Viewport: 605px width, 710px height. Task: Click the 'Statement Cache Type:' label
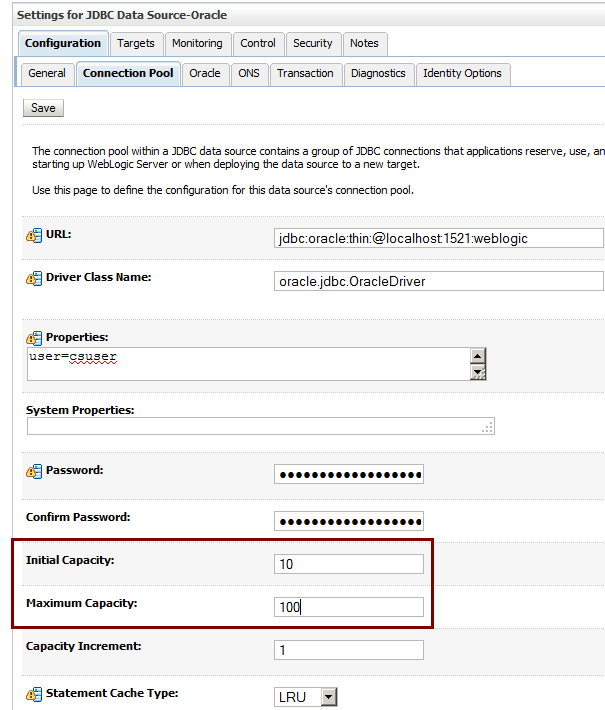pos(112,694)
